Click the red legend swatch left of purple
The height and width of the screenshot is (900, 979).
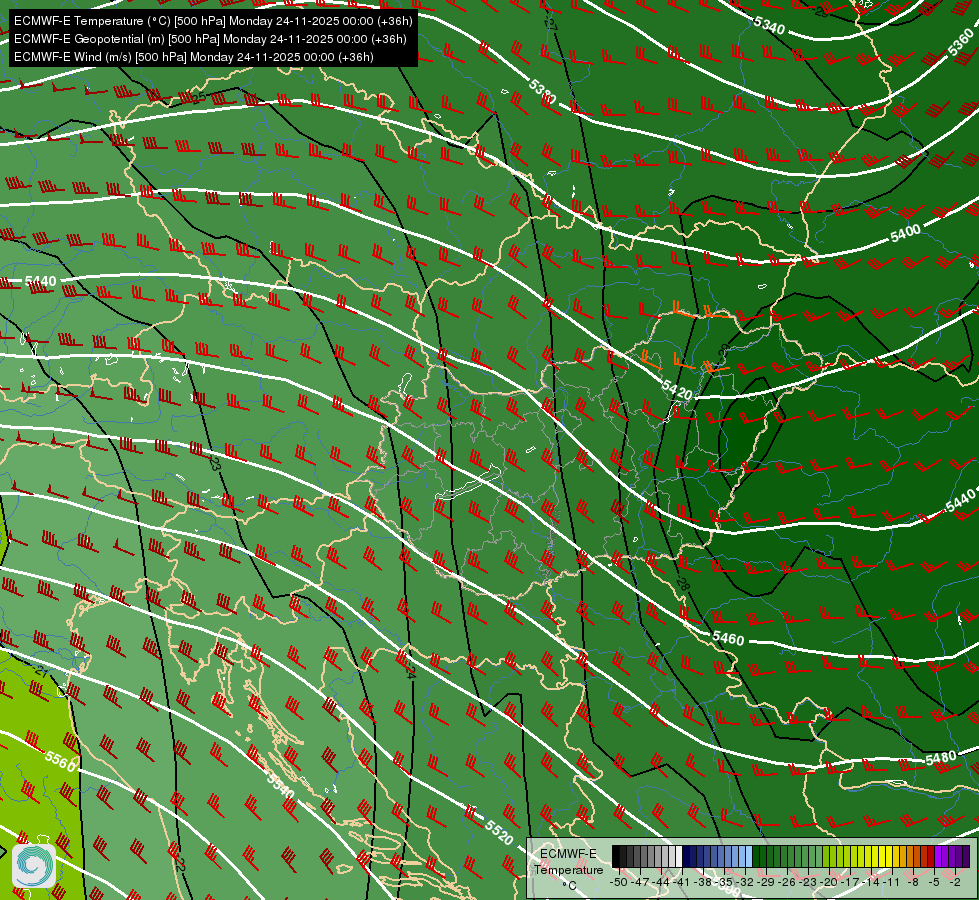(932, 856)
